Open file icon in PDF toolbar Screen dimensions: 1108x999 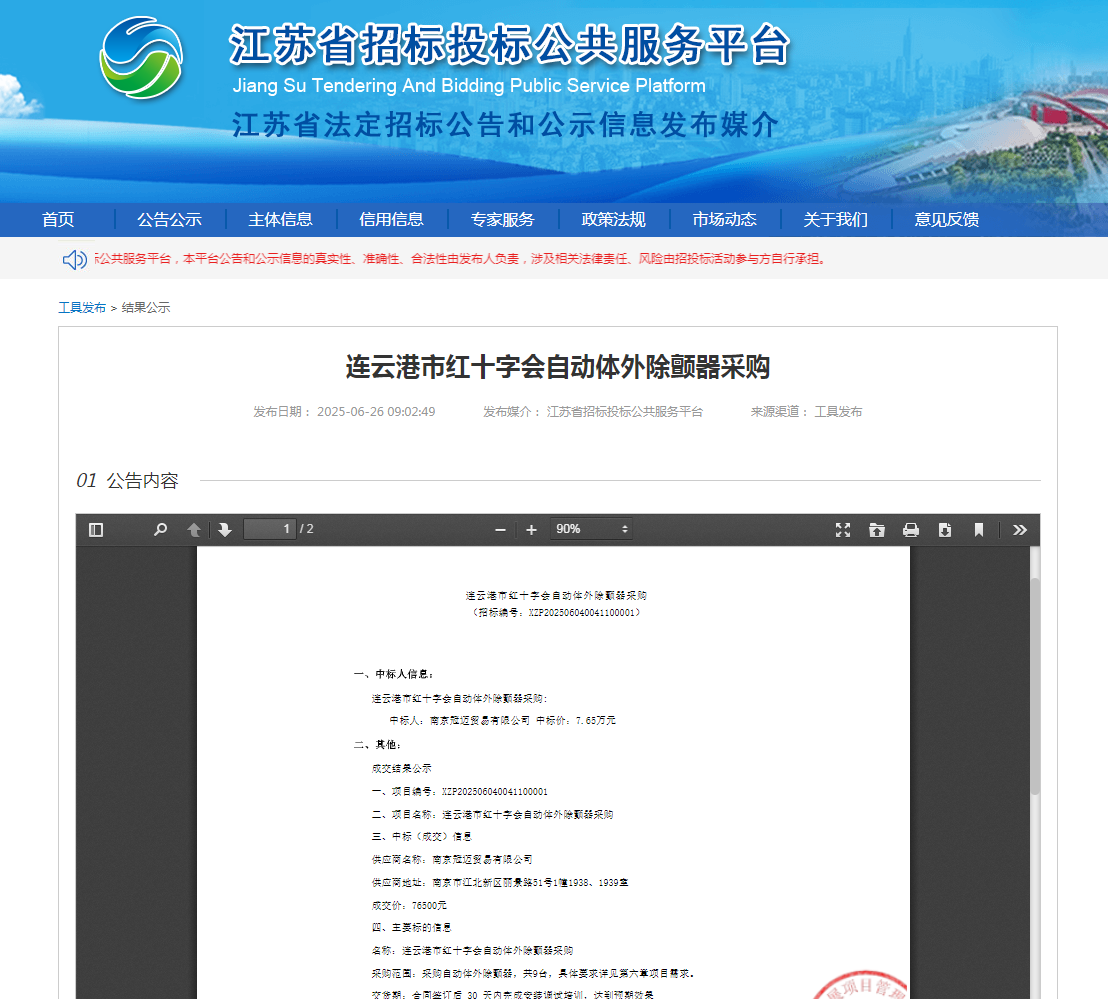click(x=877, y=530)
